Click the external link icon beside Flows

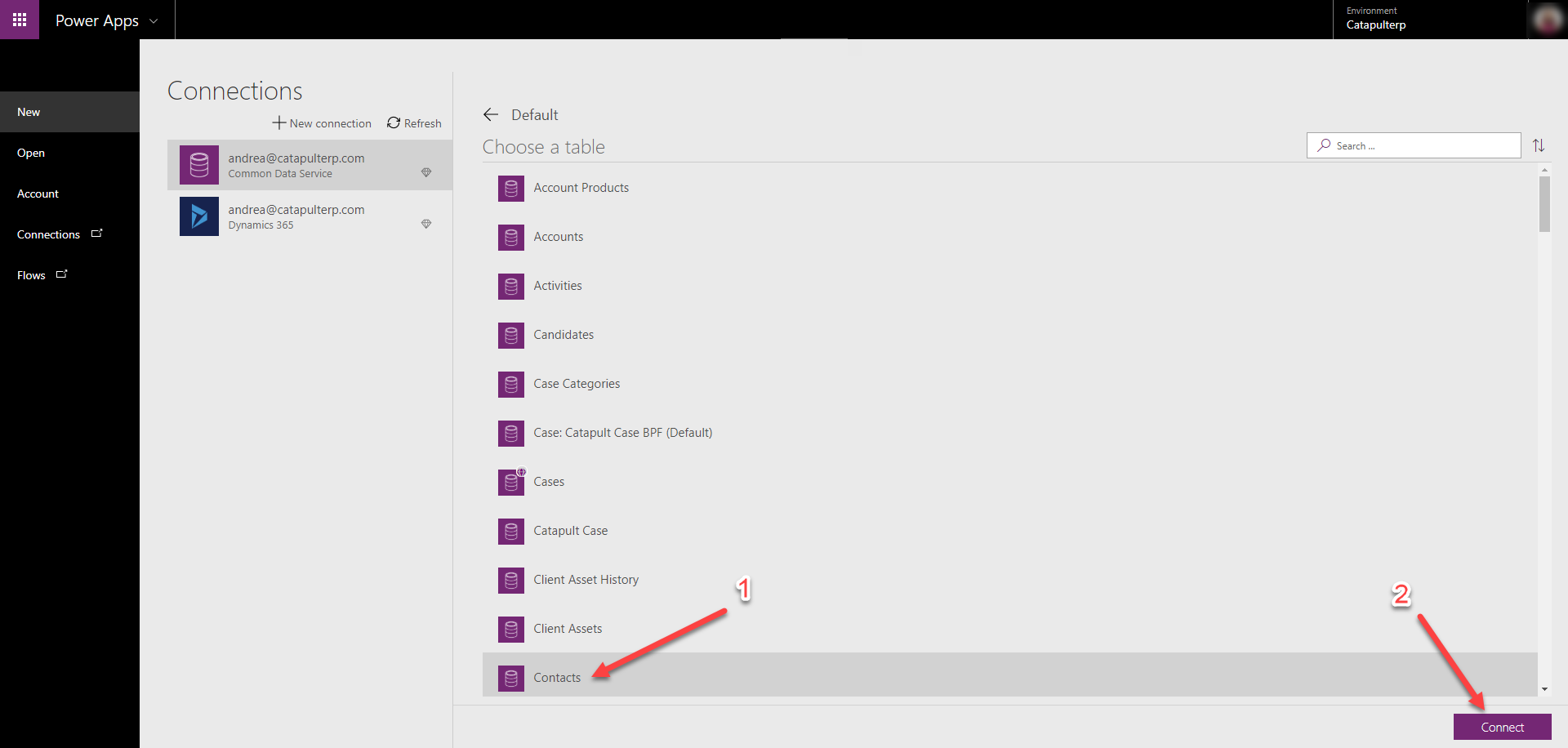click(62, 274)
